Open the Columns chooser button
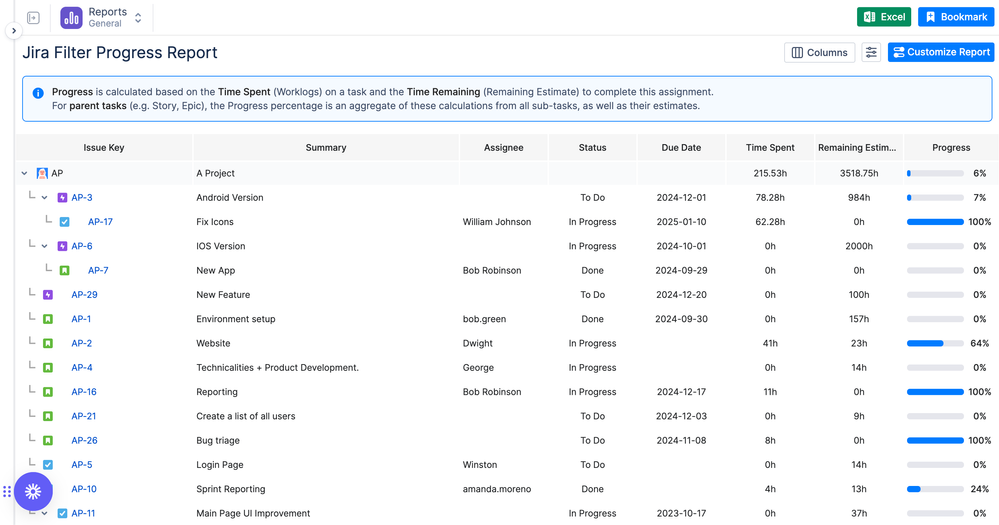This screenshot has height=525, width=999. pyautogui.click(x=819, y=52)
